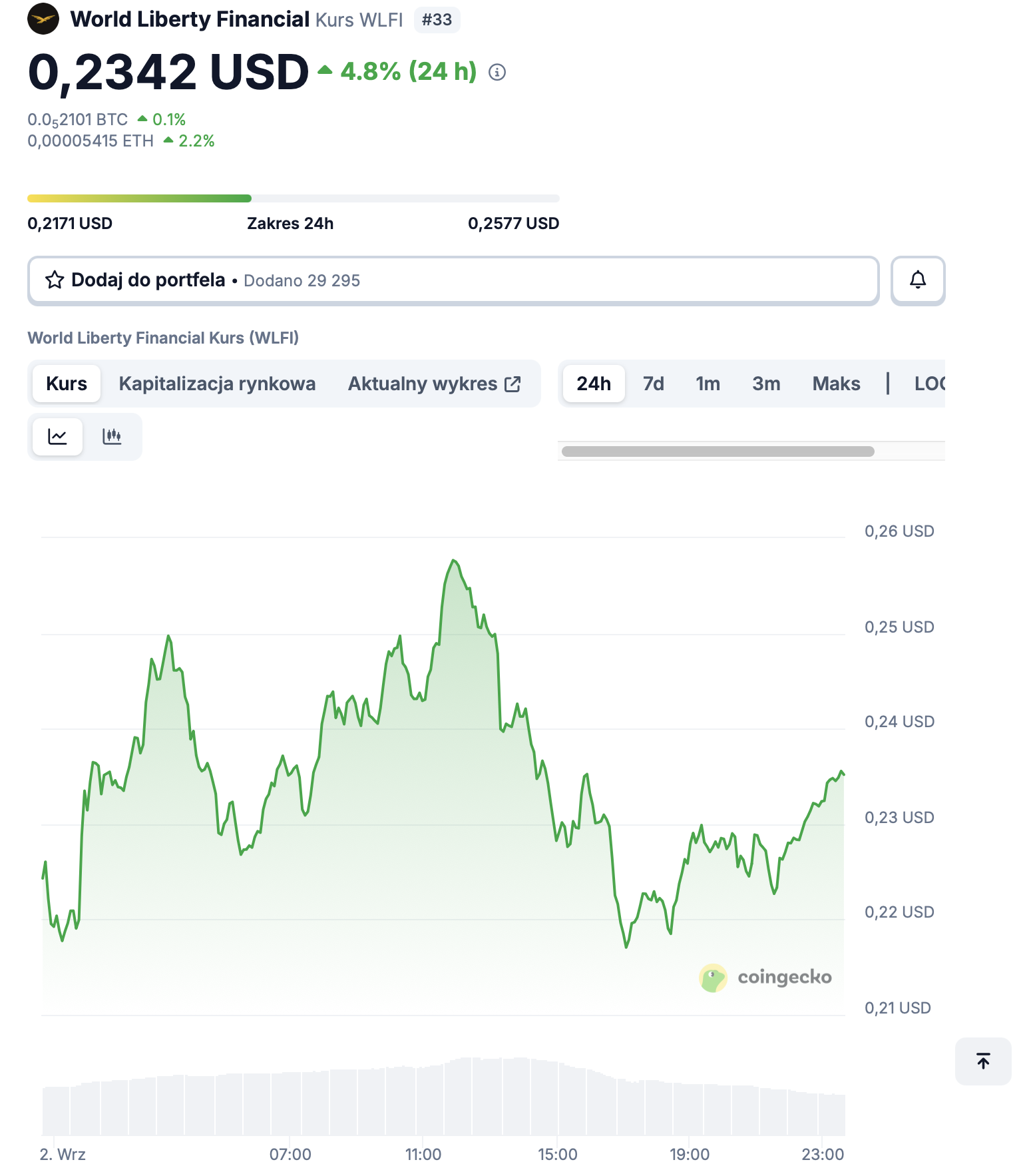Click the 0,25 USD axis label
Image resolution: width=1033 pixels, height=1176 pixels.
point(899,627)
